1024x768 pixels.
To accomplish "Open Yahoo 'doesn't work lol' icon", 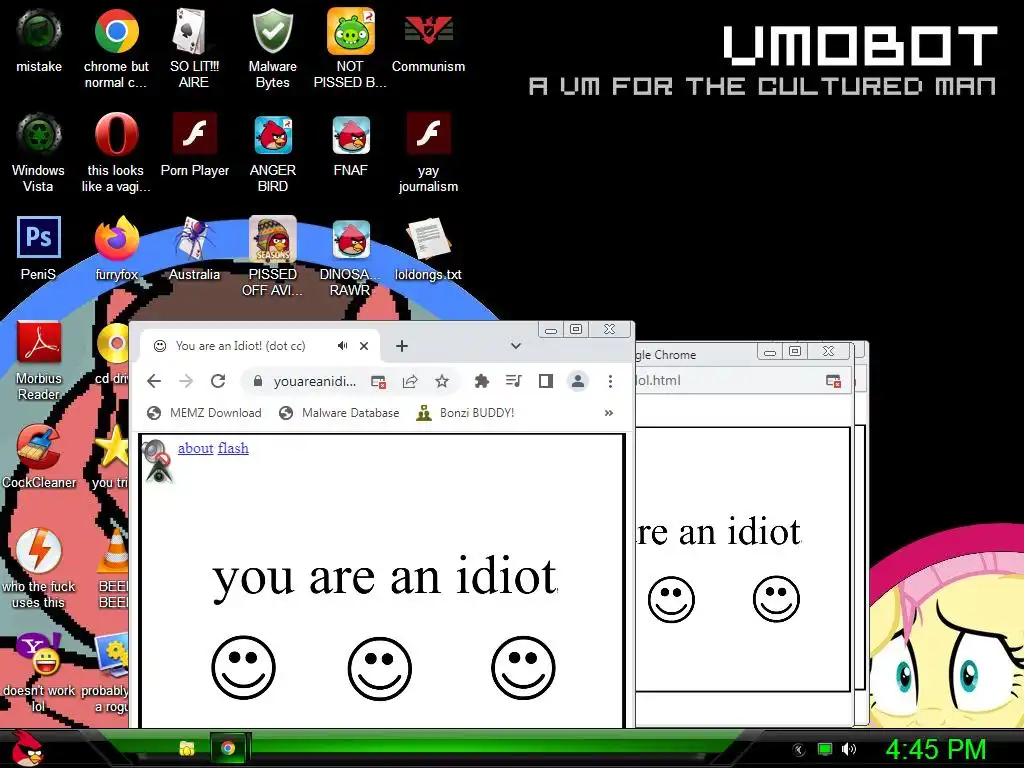I will 39,673.
